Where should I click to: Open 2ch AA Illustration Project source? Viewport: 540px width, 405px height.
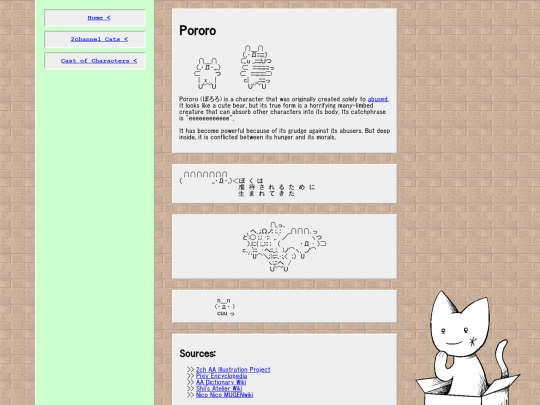tap(233, 370)
